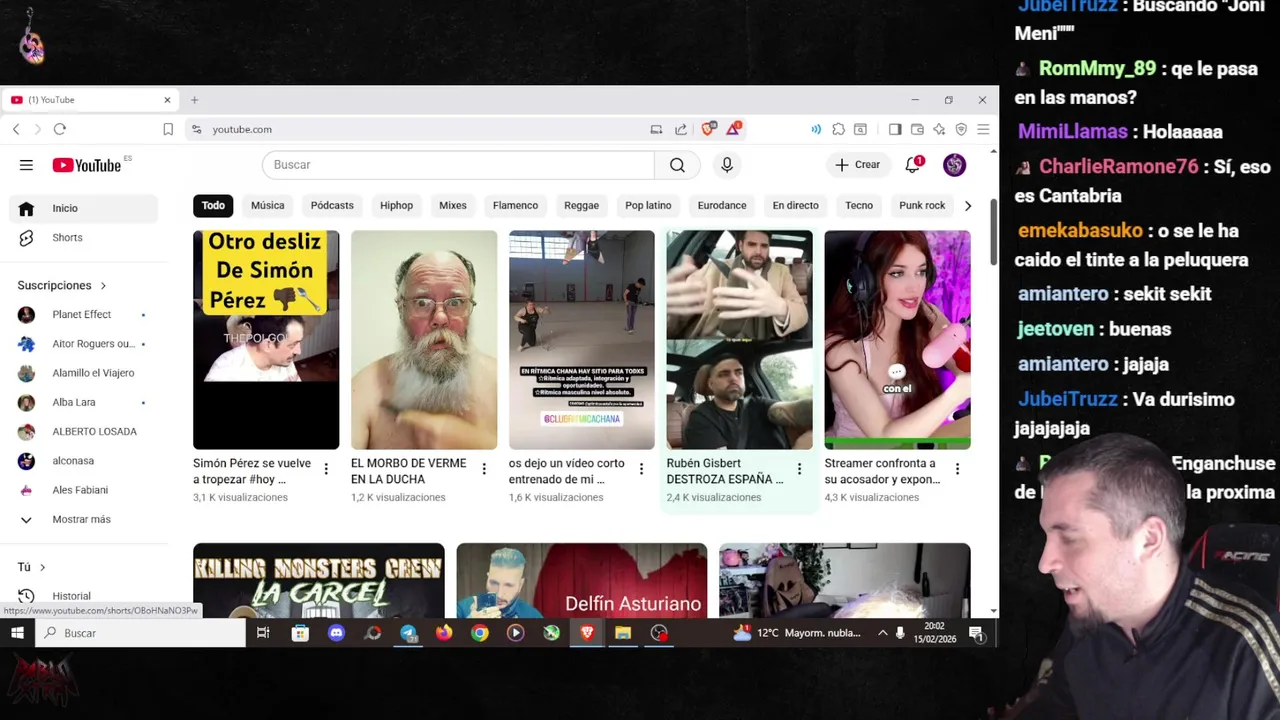
Task: Open options for Streamer confronta short
Action: (x=957, y=469)
